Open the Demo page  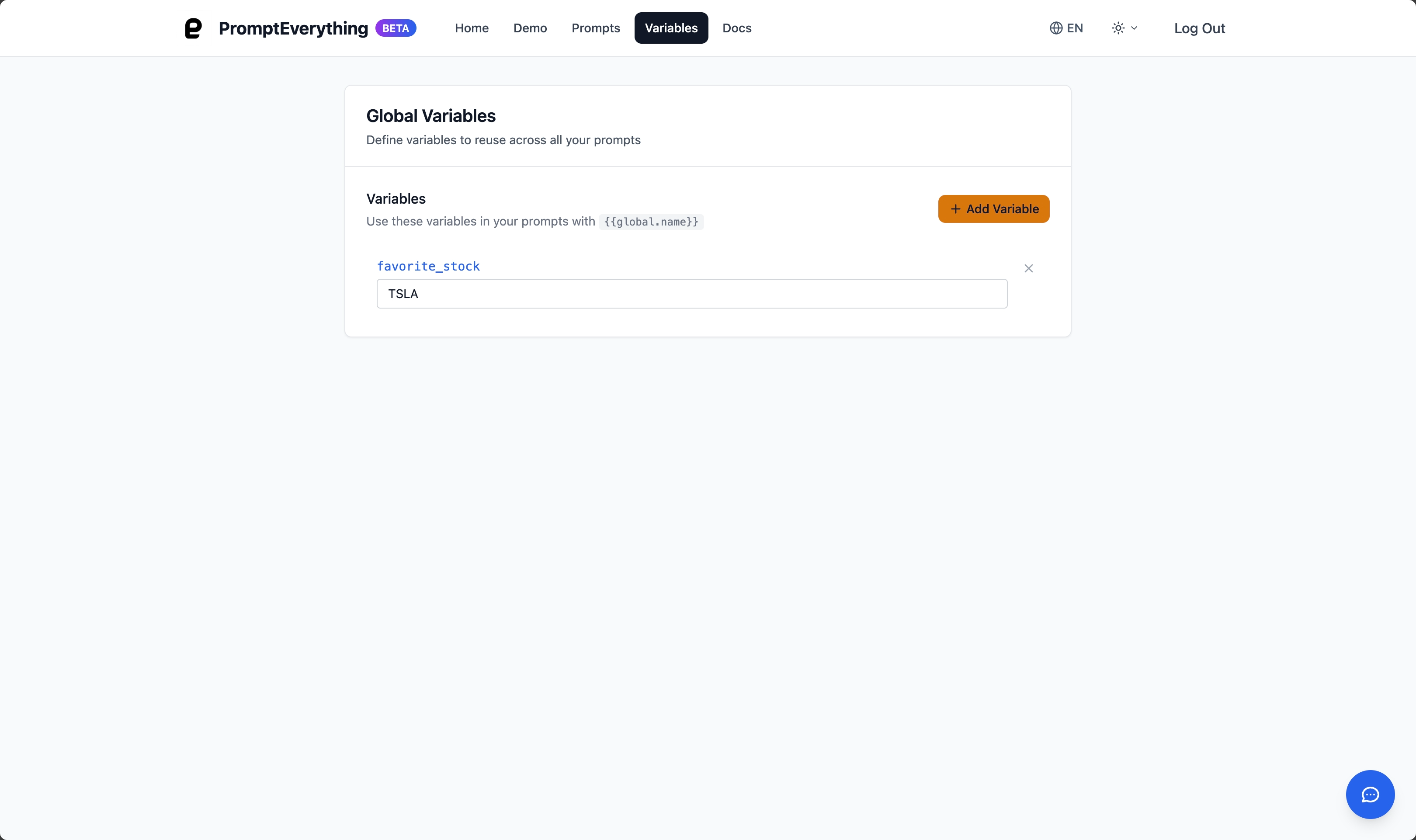(x=530, y=28)
